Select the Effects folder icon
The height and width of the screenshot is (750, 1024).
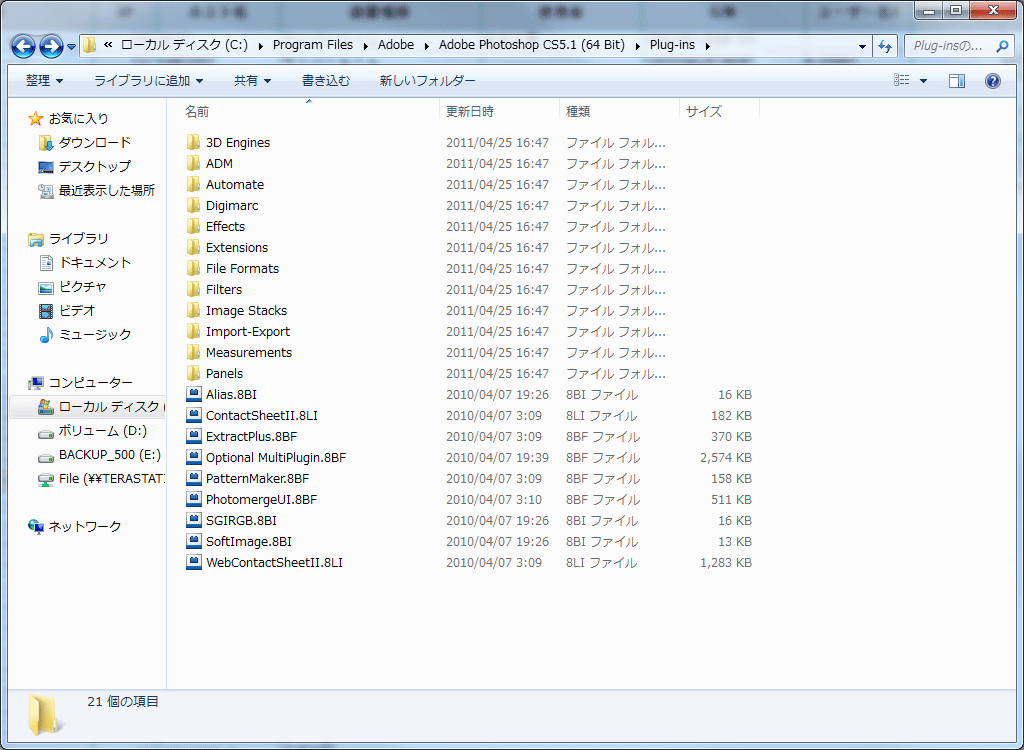click(x=193, y=226)
